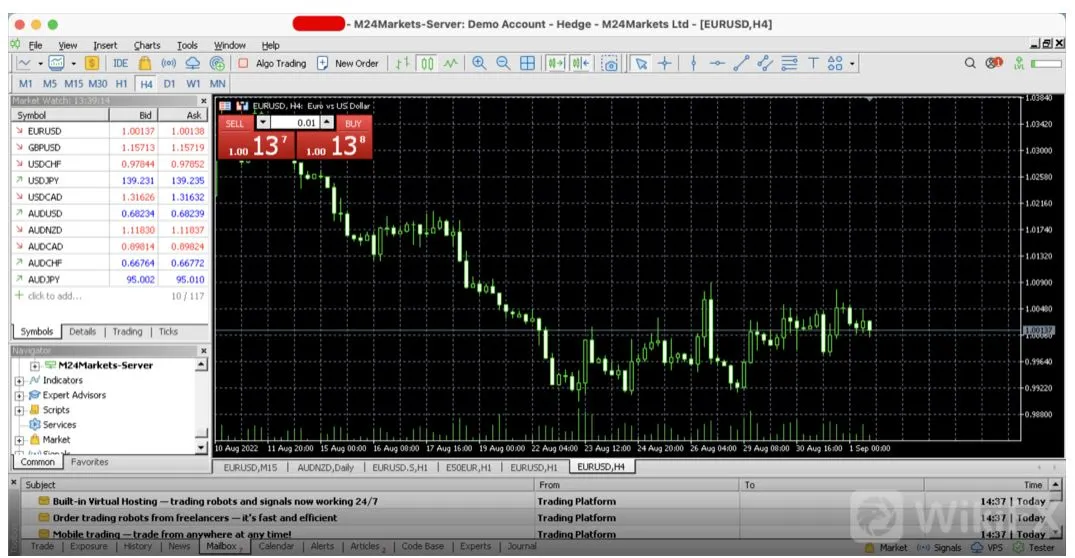The image size is (1075, 558).
Task: Select the text label tool
Action: coord(813,63)
